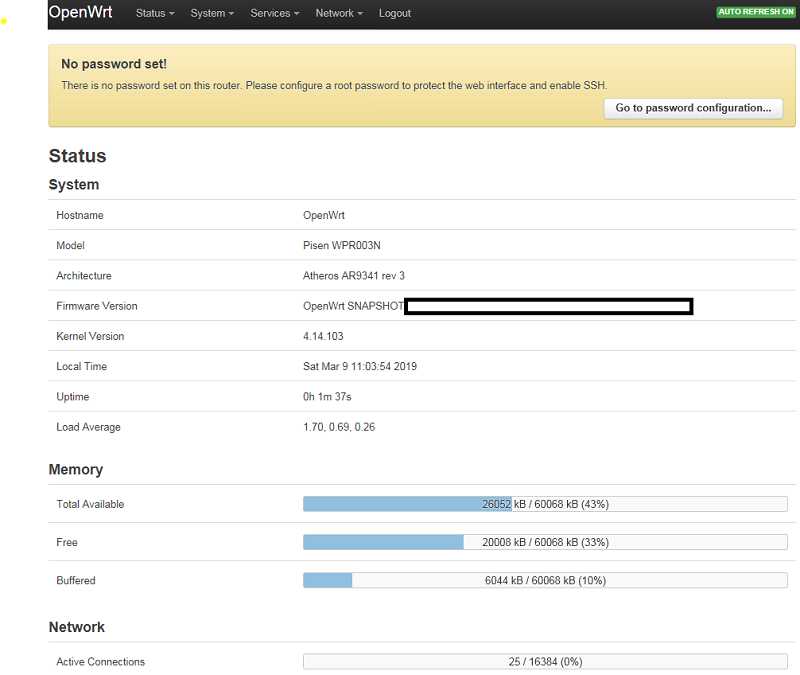This screenshot has height=675, width=800.
Task: Click the Memory section heading
Action: coord(76,469)
